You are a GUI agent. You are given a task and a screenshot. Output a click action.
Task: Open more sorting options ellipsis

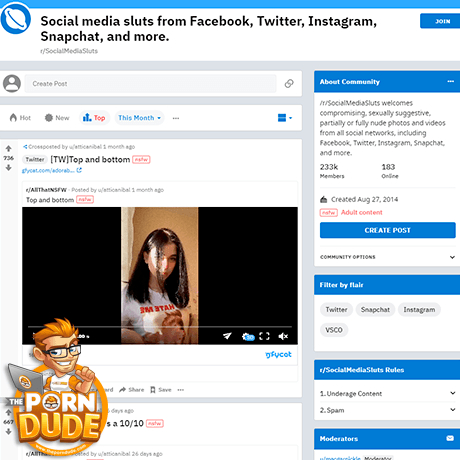176,118
